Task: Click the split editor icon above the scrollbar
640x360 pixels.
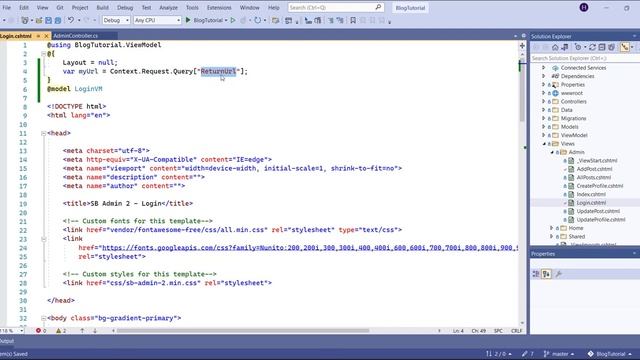Action: pyautogui.click(x=522, y=46)
